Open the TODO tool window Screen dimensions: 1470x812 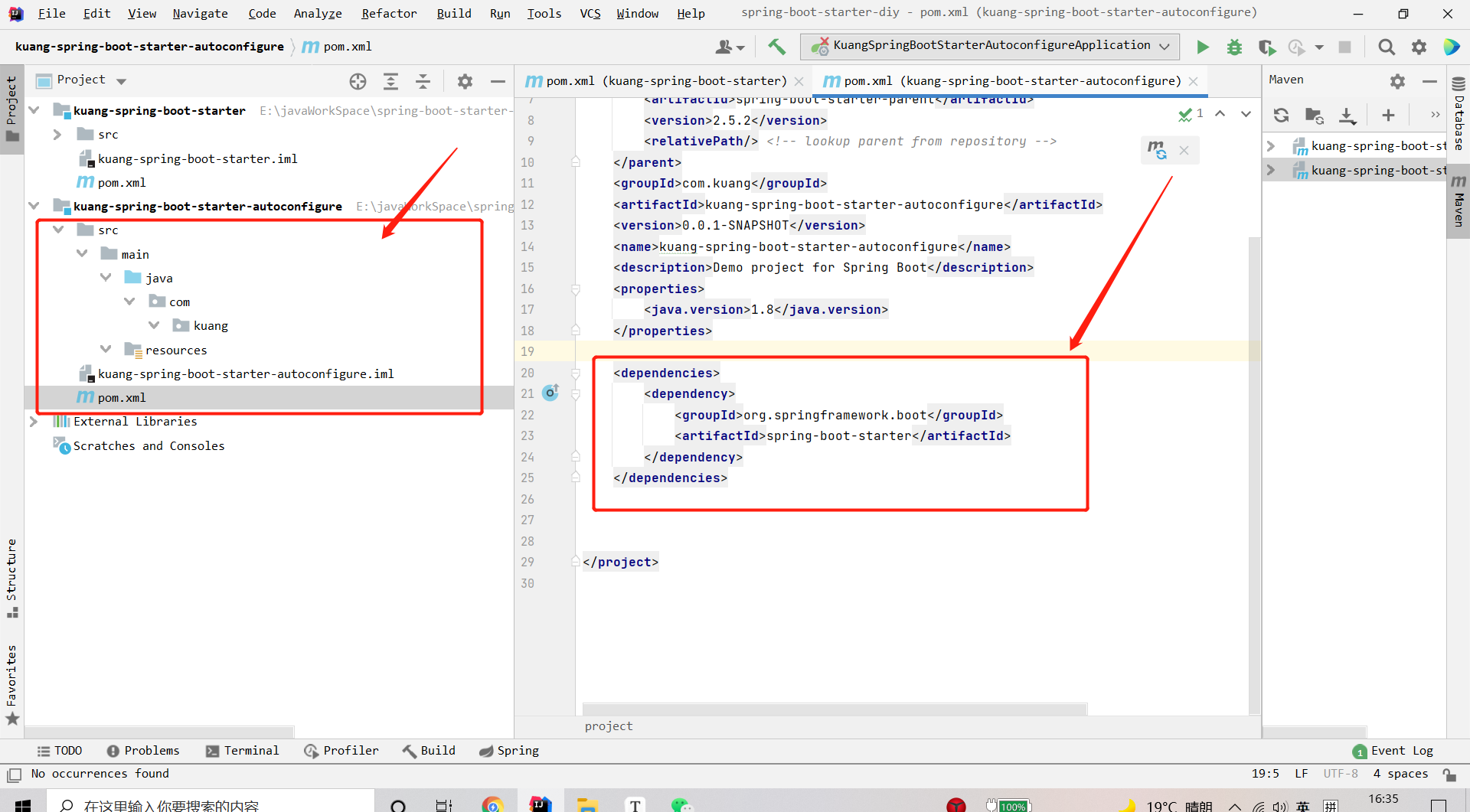[60, 751]
